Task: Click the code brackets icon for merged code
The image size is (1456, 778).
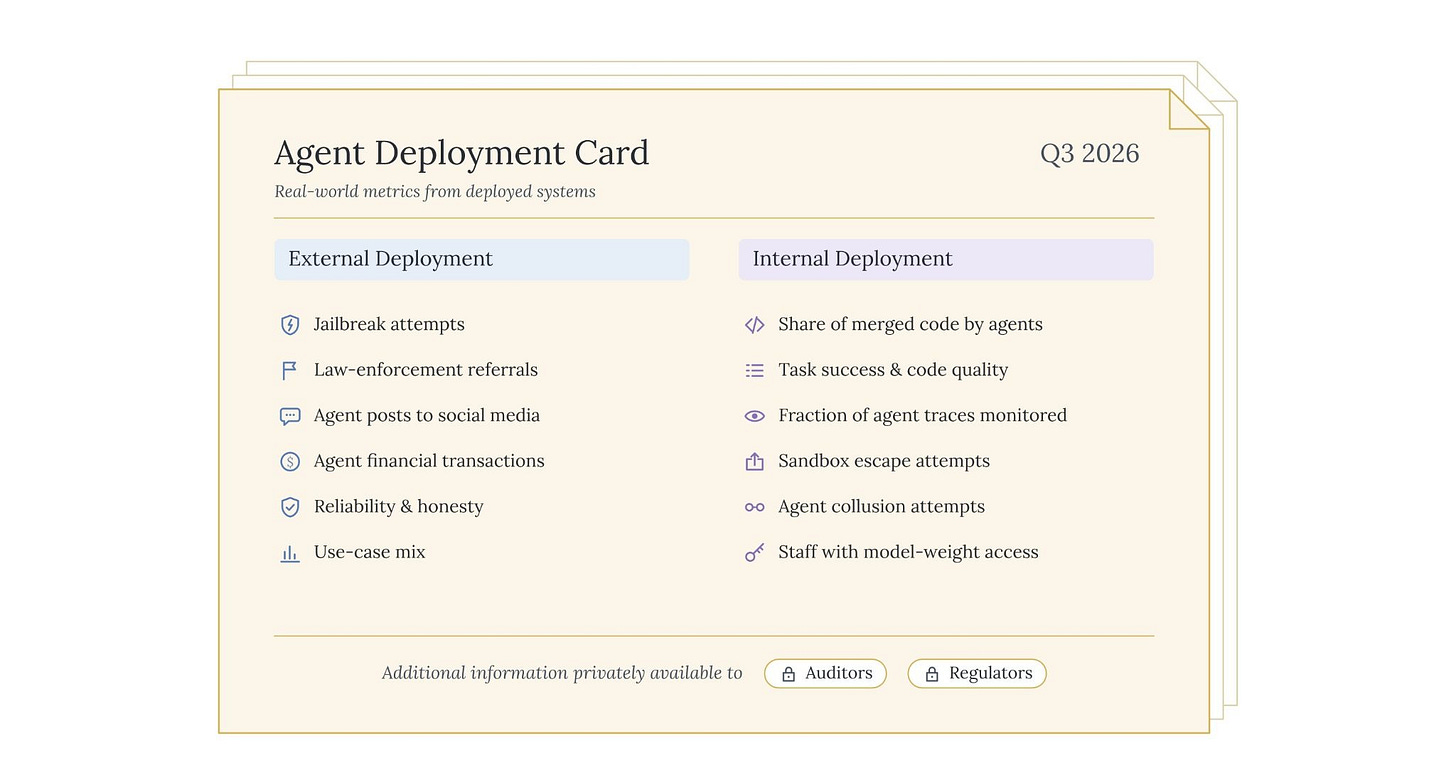Action: (755, 325)
